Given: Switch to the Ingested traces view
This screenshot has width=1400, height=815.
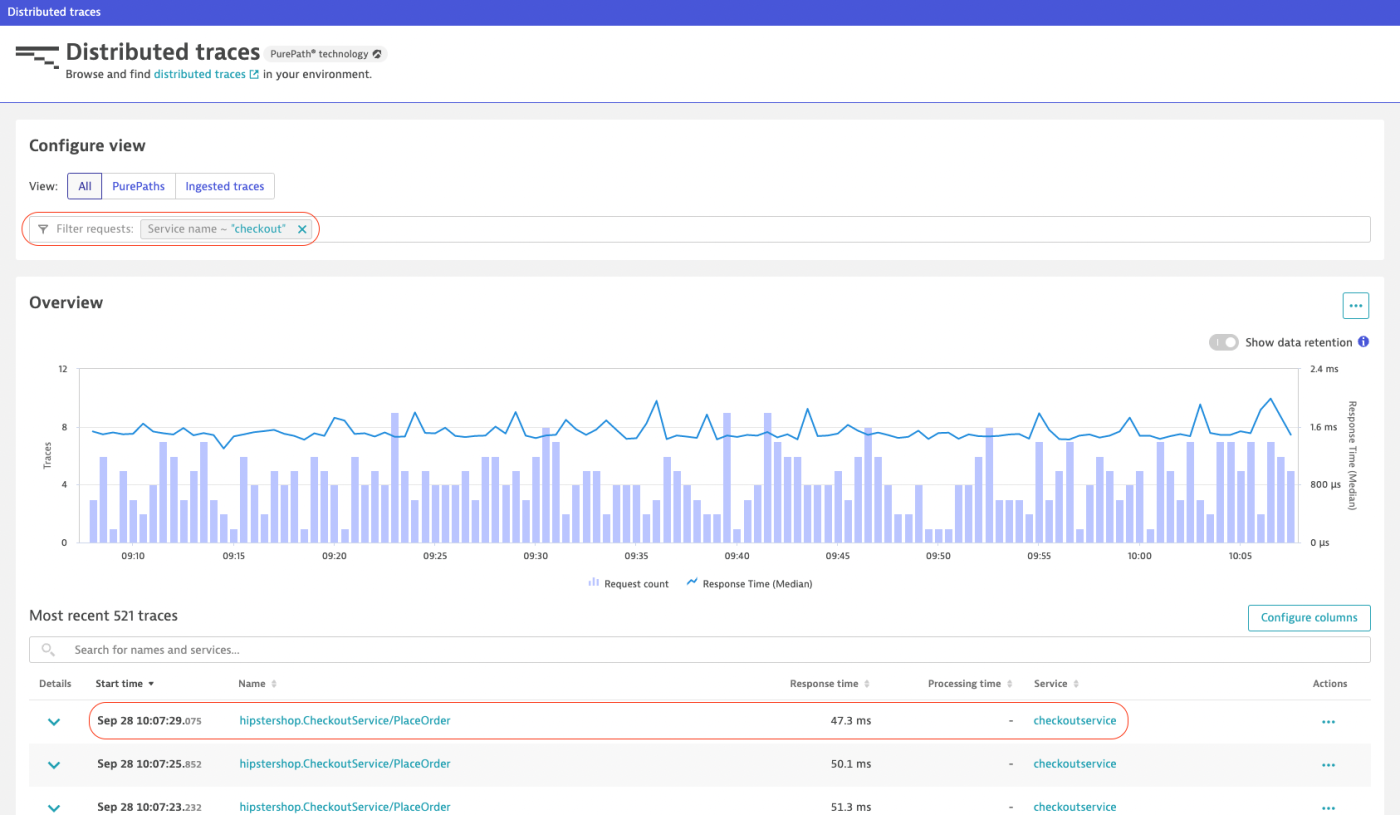Looking at the screenshot, I should click(224, 186).
